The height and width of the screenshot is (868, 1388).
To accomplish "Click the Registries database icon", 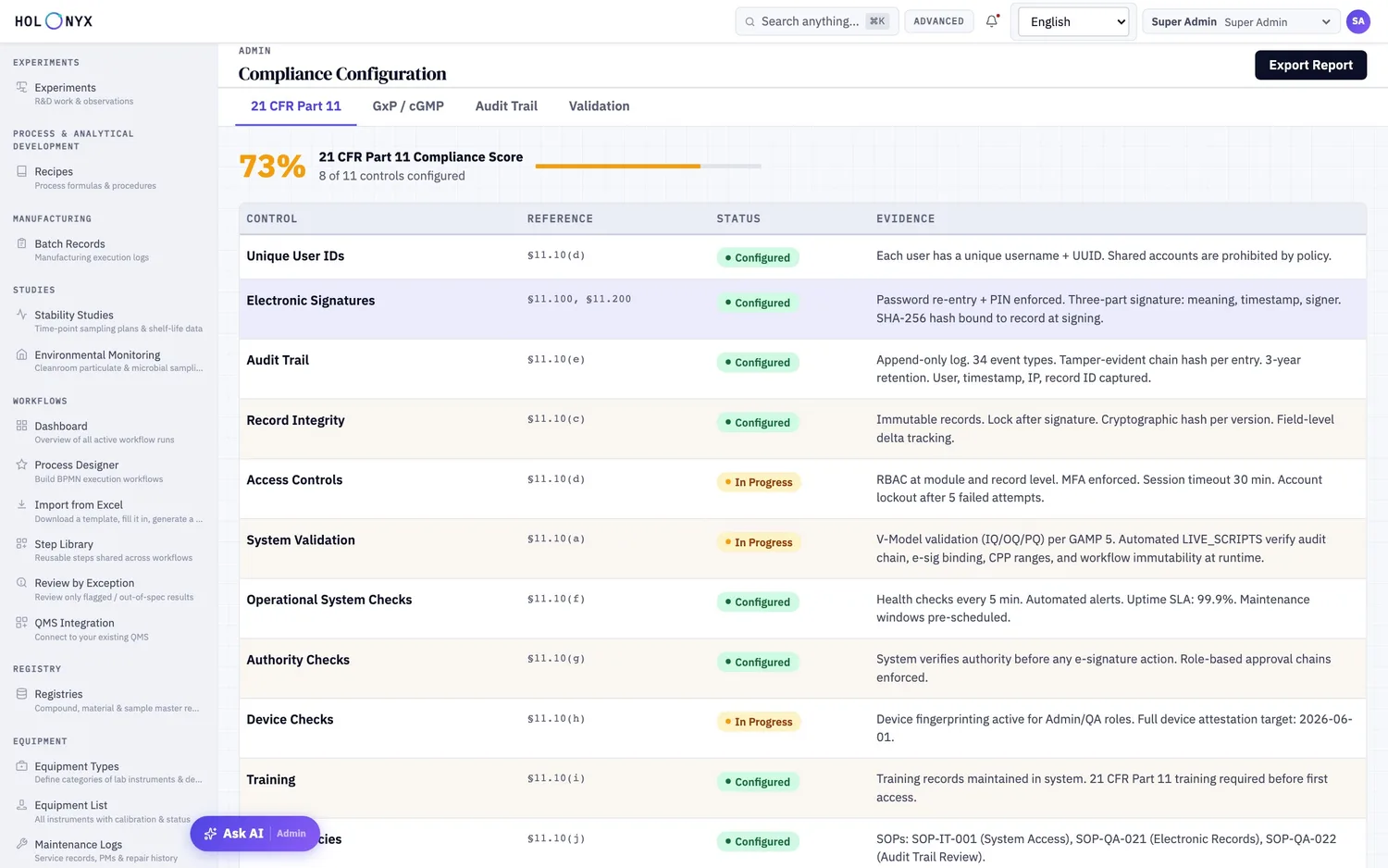I will (21, 694).
